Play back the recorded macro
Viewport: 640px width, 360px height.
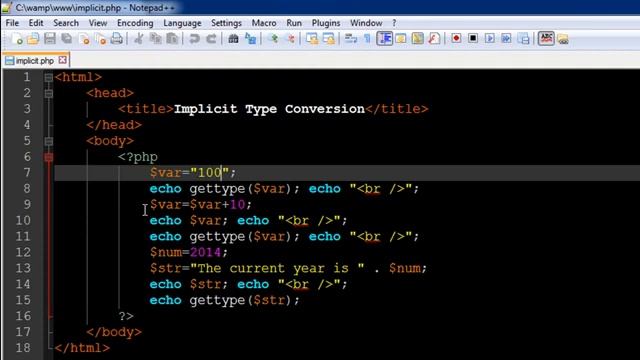point(490,39)
